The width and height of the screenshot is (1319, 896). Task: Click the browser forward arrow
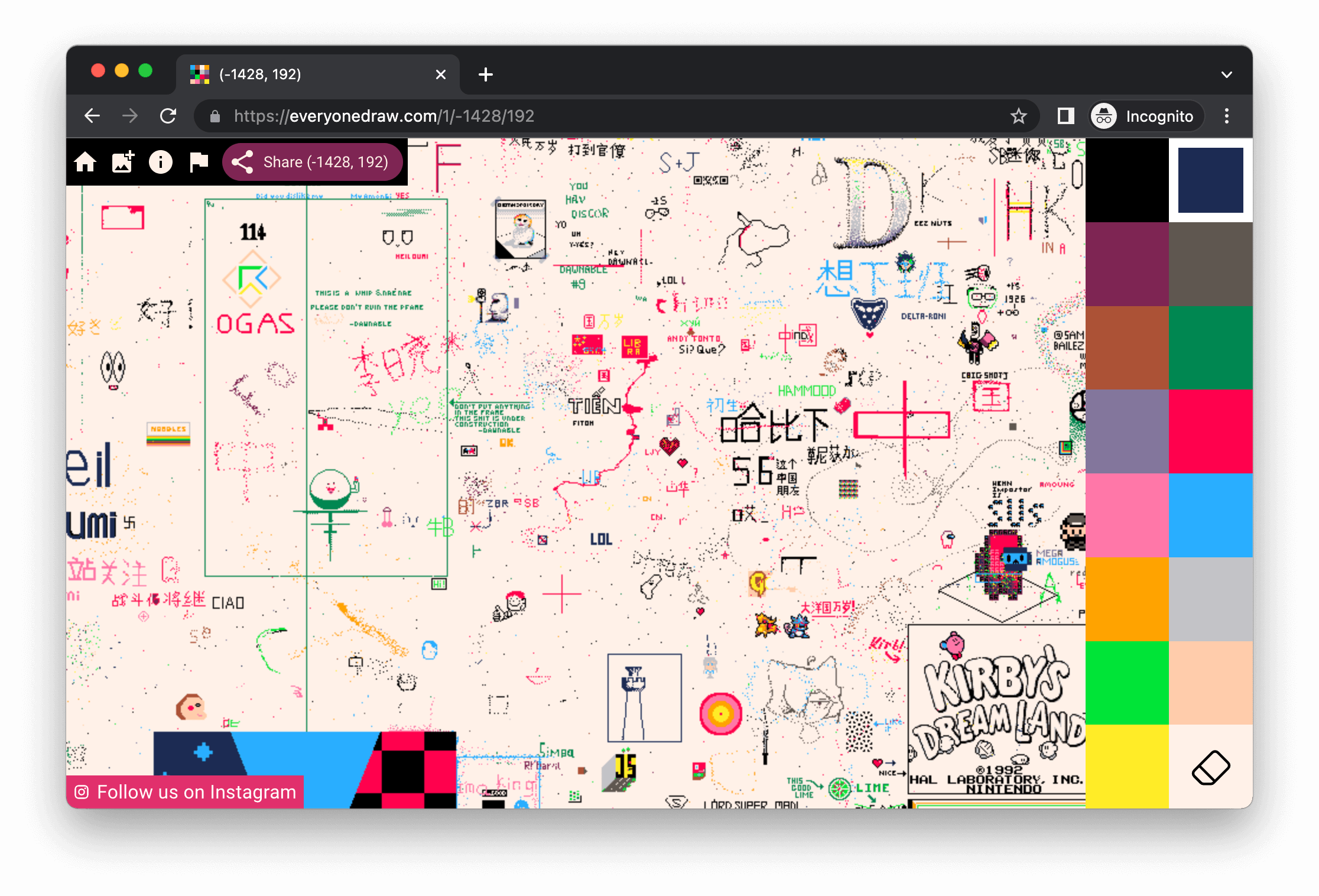(130, 116)
